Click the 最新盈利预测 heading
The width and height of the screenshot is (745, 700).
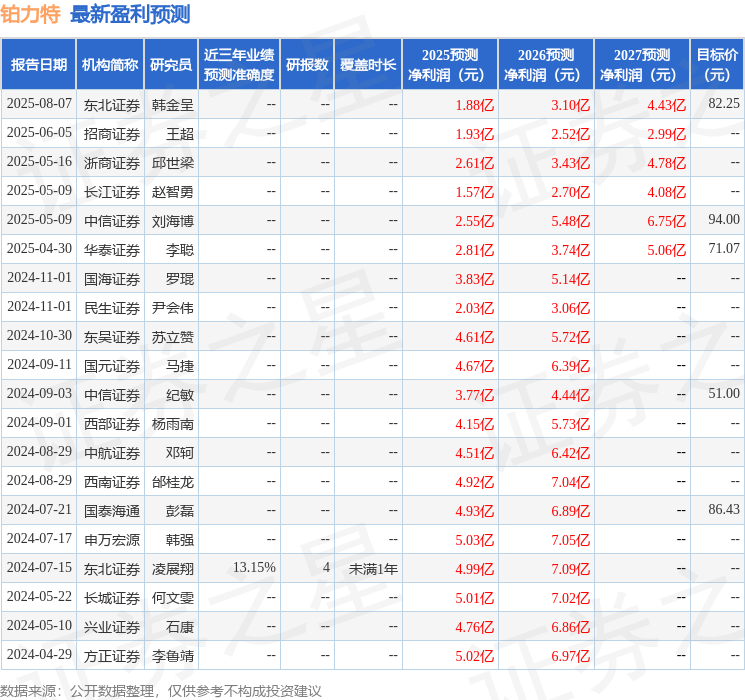[130, 14]
